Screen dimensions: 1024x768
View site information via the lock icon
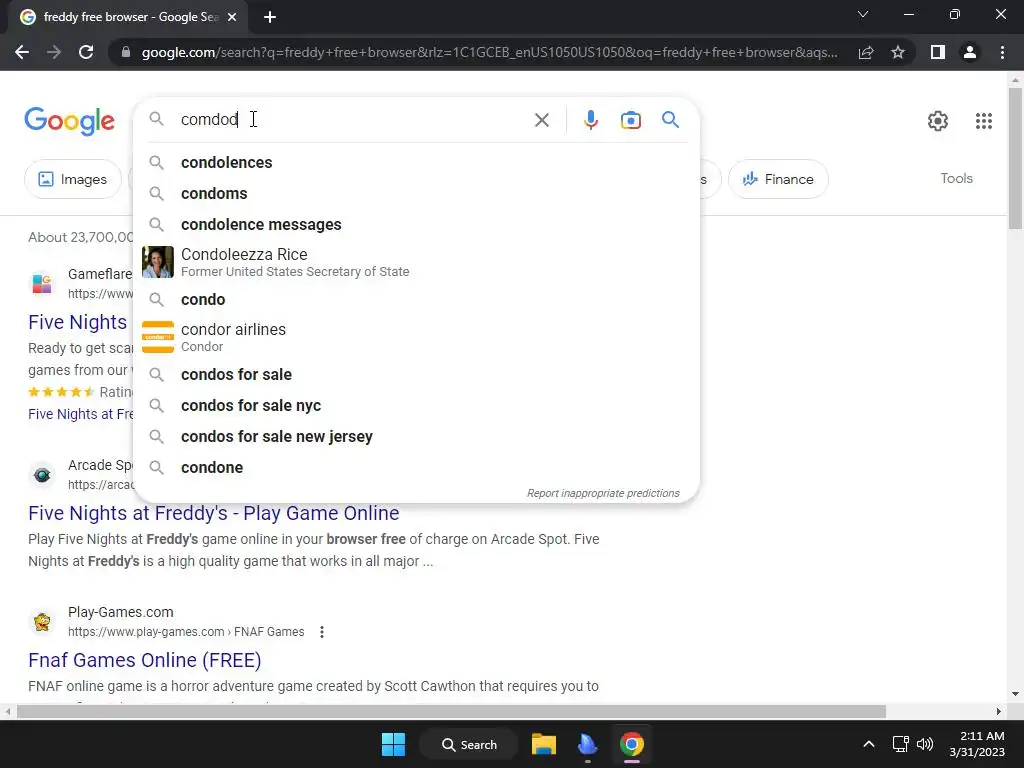126,52
